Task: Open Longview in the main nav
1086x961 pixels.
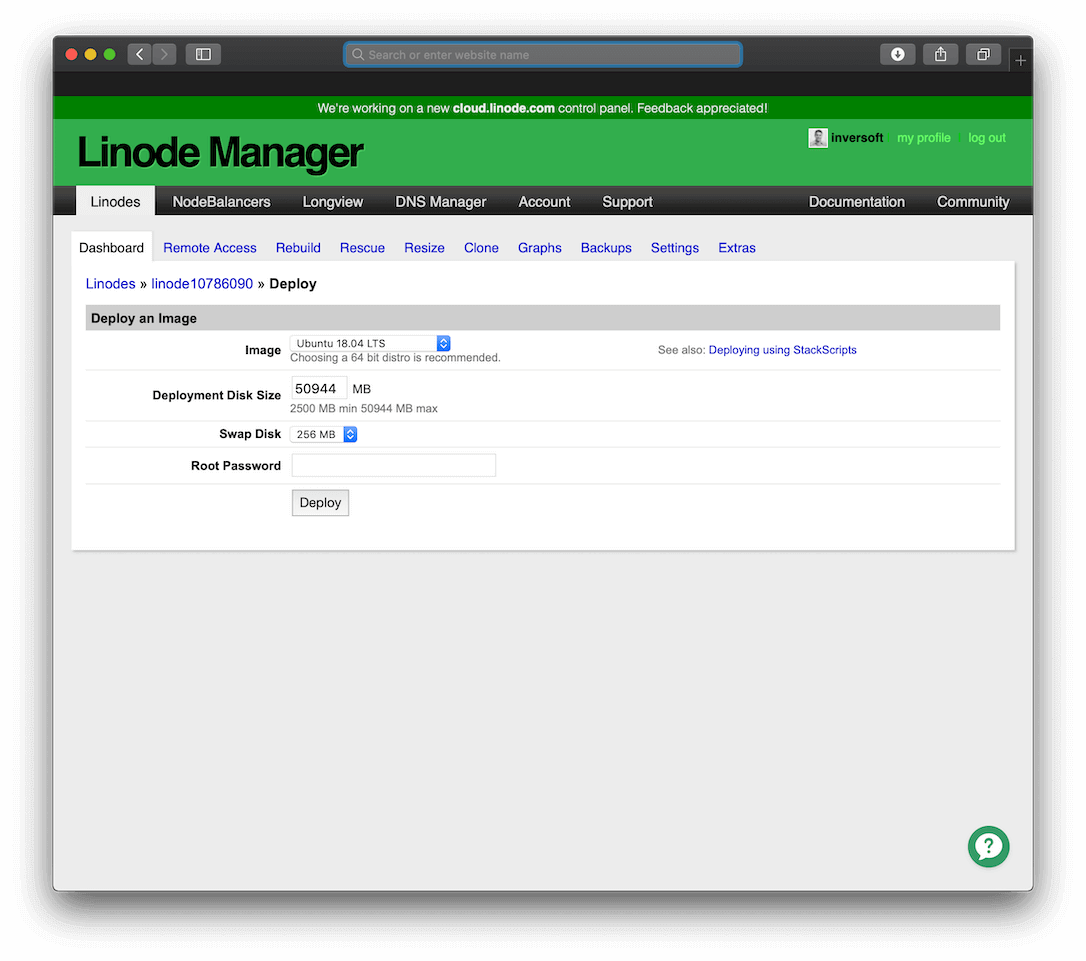Action: [x=332, y=201]
